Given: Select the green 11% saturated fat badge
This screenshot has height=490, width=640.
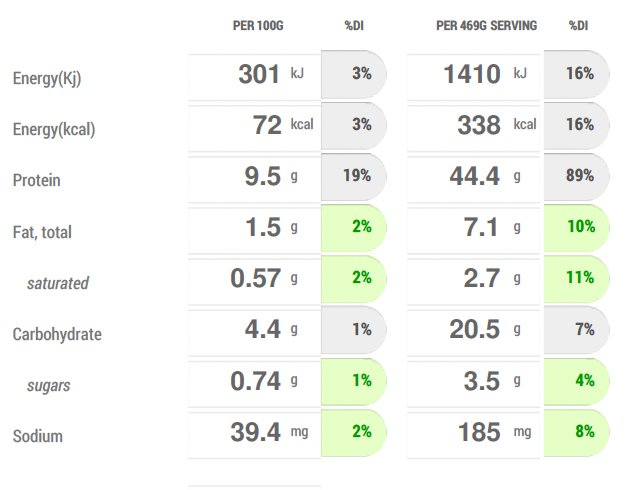Looking at the screenshot, I should pos(579,278).
